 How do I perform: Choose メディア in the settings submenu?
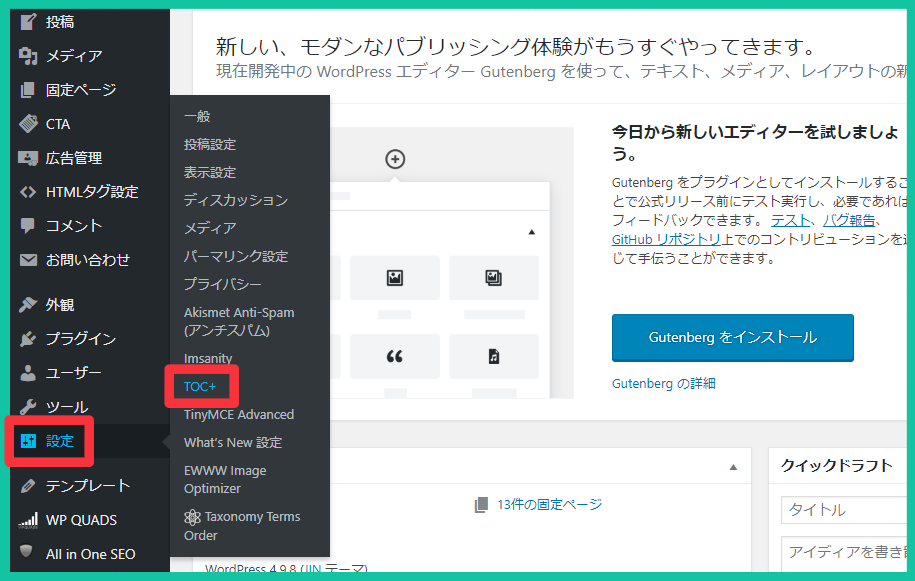[210, 228]
